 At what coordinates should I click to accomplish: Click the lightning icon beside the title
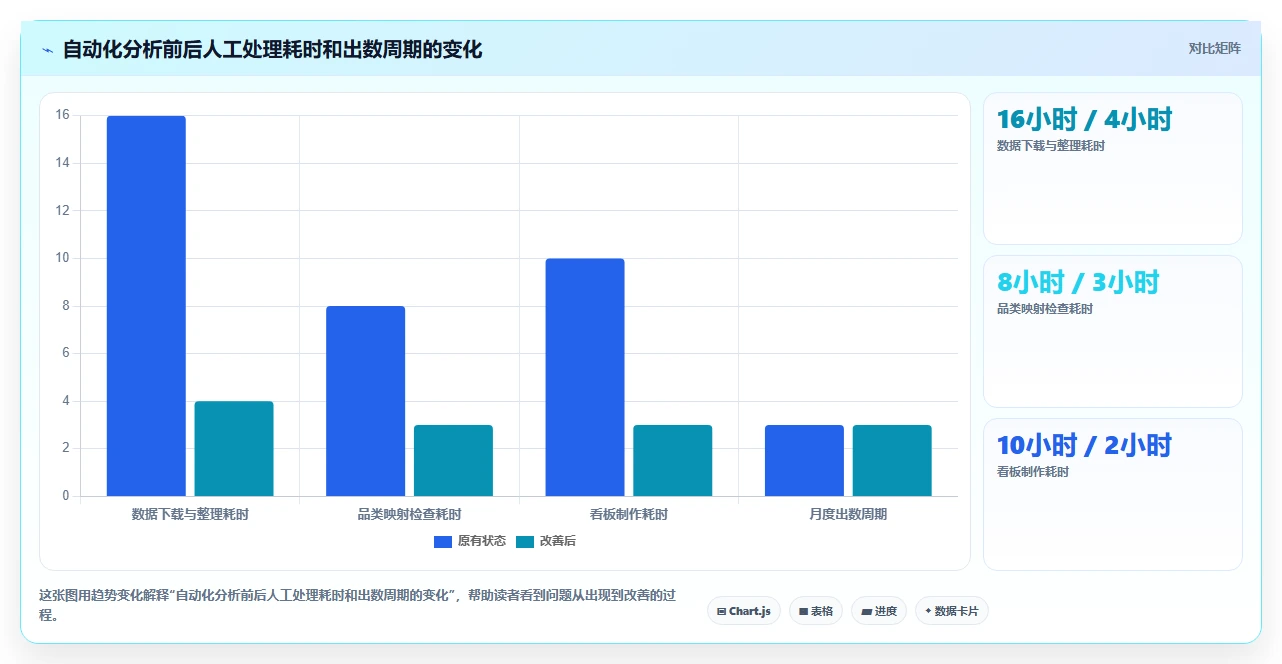(x=47, y=50)
